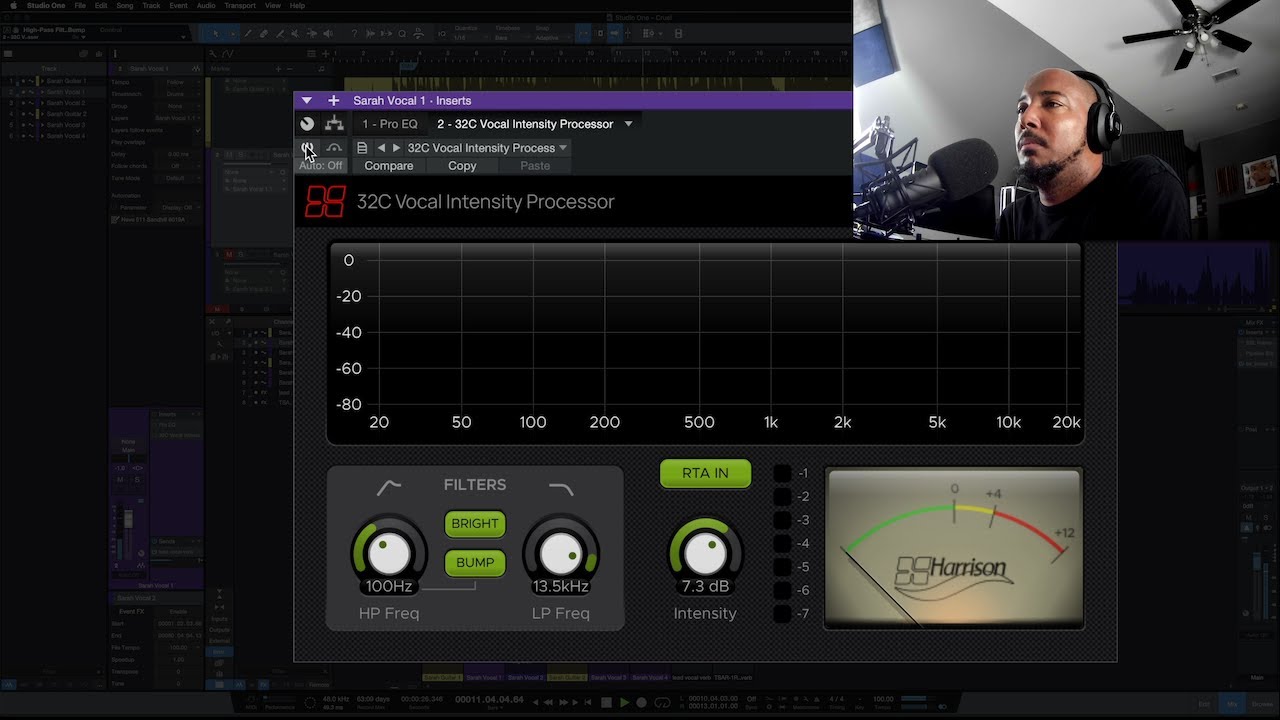
Task: Open the View menu
Action: click(272, 5)
